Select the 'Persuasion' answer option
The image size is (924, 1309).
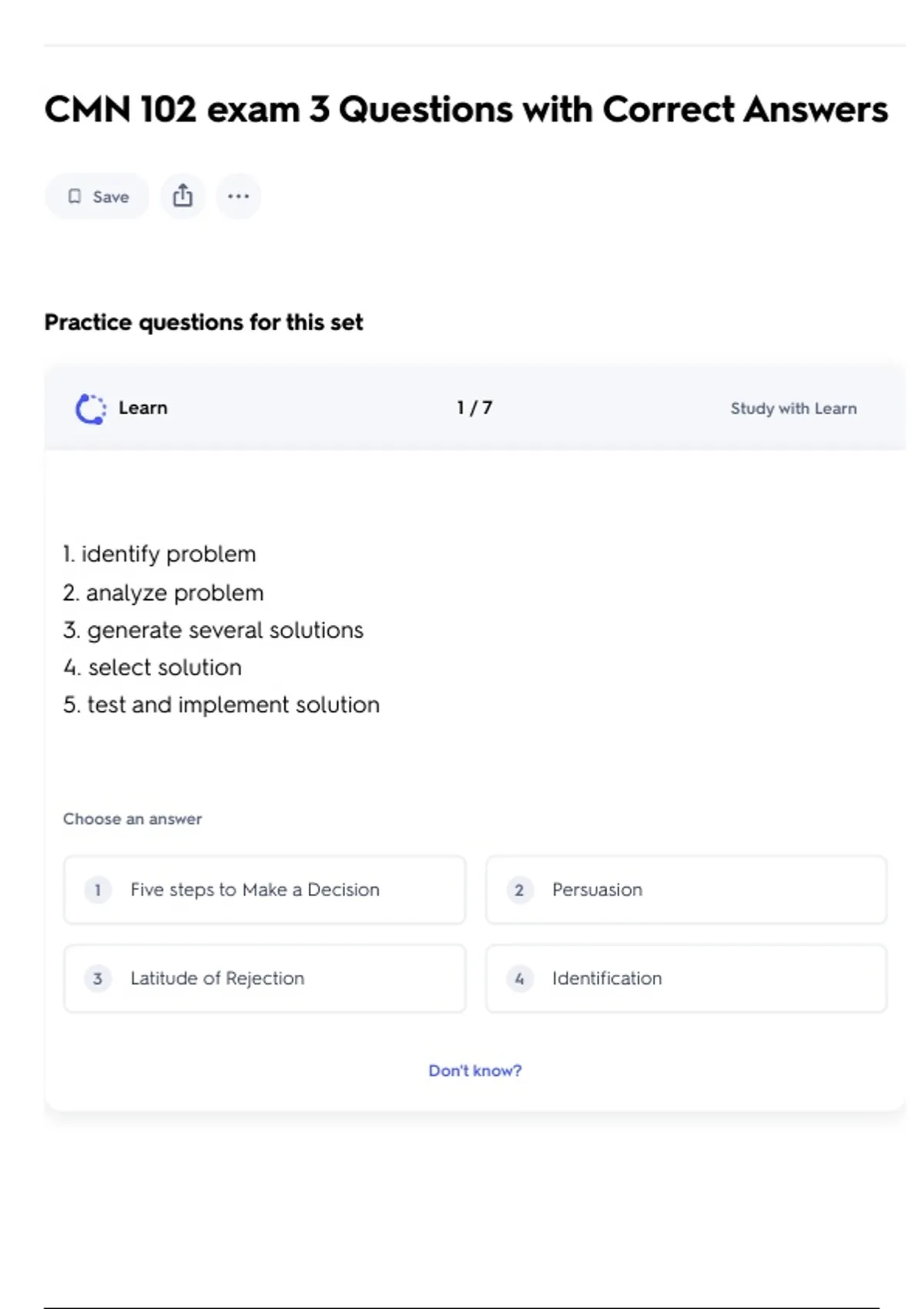click(x=686, y=890)
